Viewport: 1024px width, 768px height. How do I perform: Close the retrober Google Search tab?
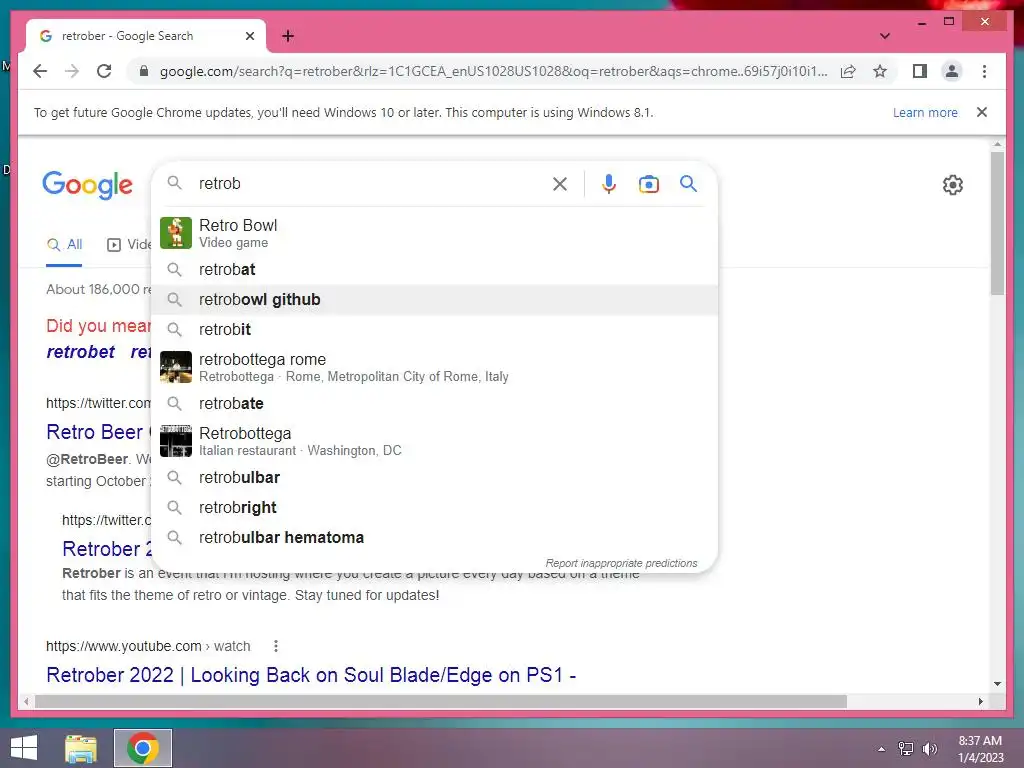point(249,36)
